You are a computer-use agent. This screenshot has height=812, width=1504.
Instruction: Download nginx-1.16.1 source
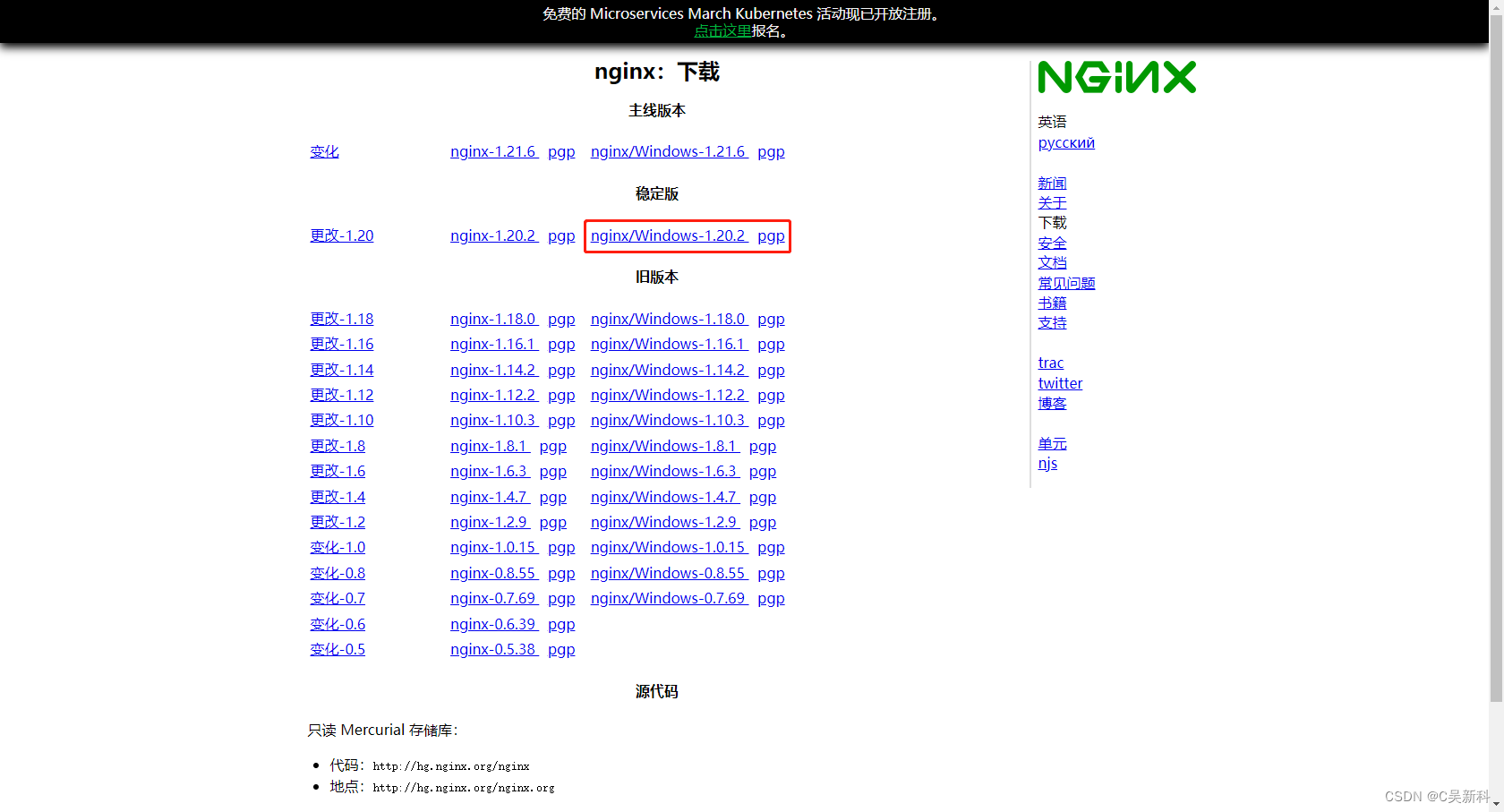(x=493, y=344)
